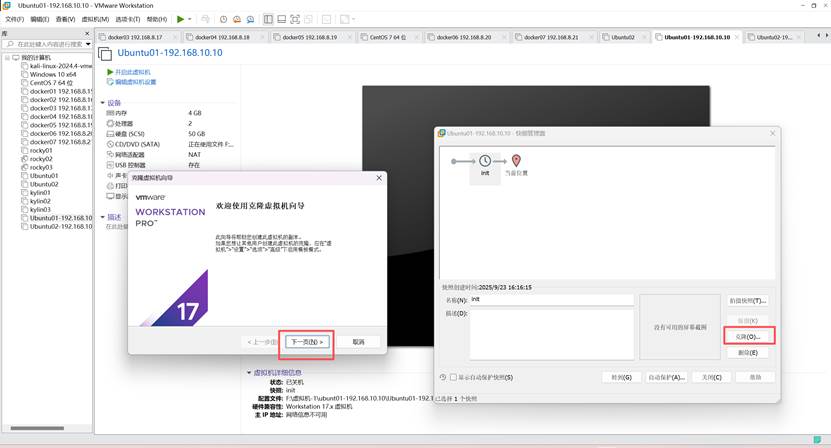The image size is (831, 448).
Task: Click the take snapshot clock icon in toolbar
Action: (x=223, y=19)
